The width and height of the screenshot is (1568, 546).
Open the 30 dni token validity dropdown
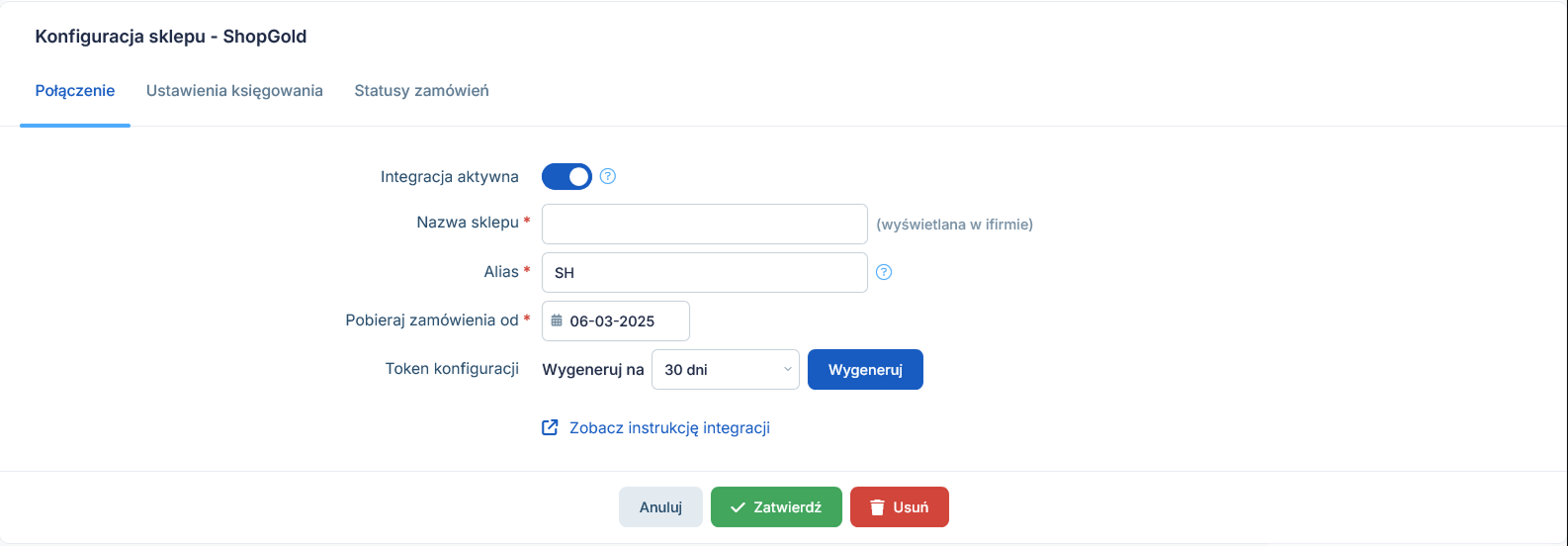coord(726,369)
